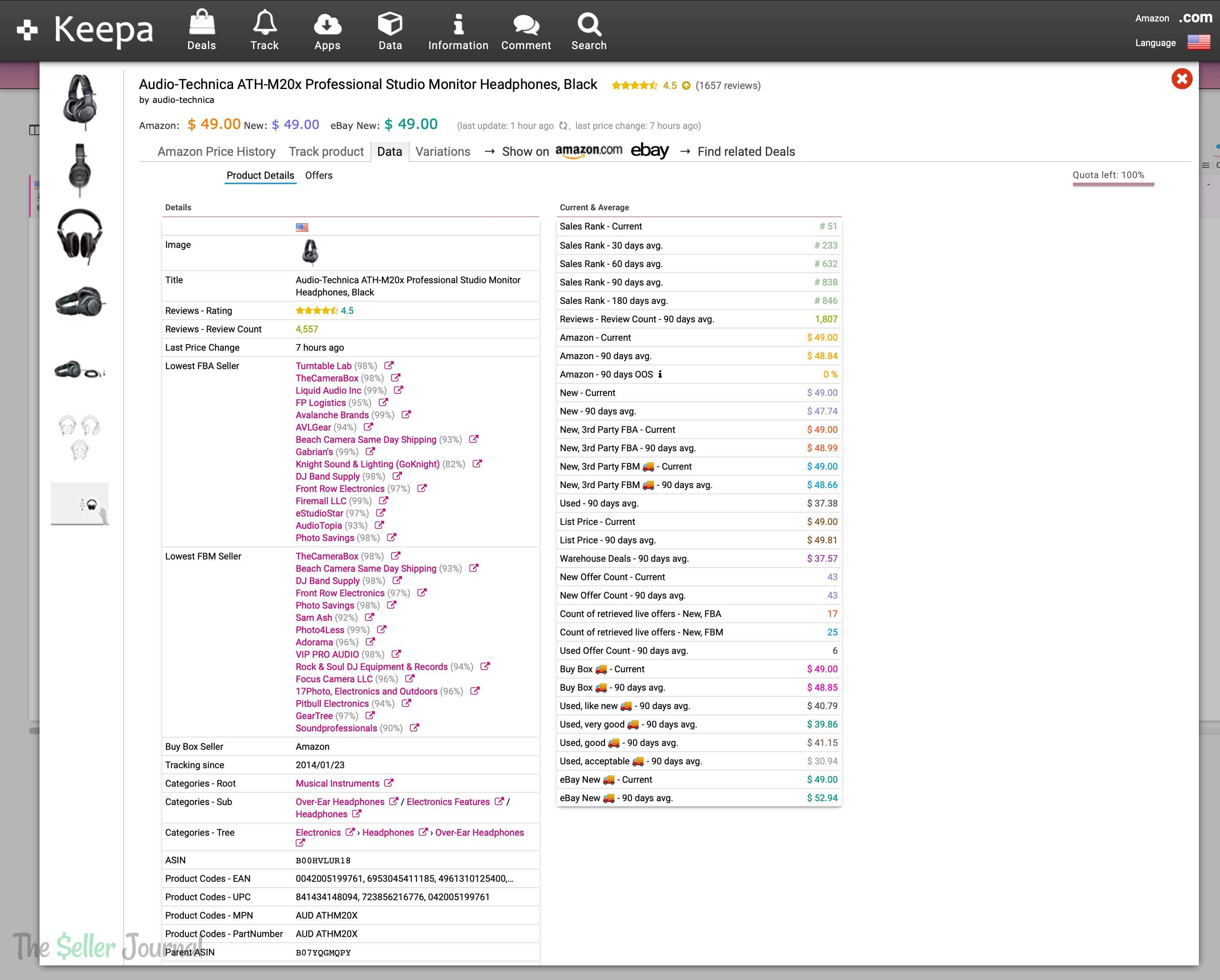Switch to the Amazon Price History tab
The height and width of the screenshot is (980, 1220).
point(216,152)
